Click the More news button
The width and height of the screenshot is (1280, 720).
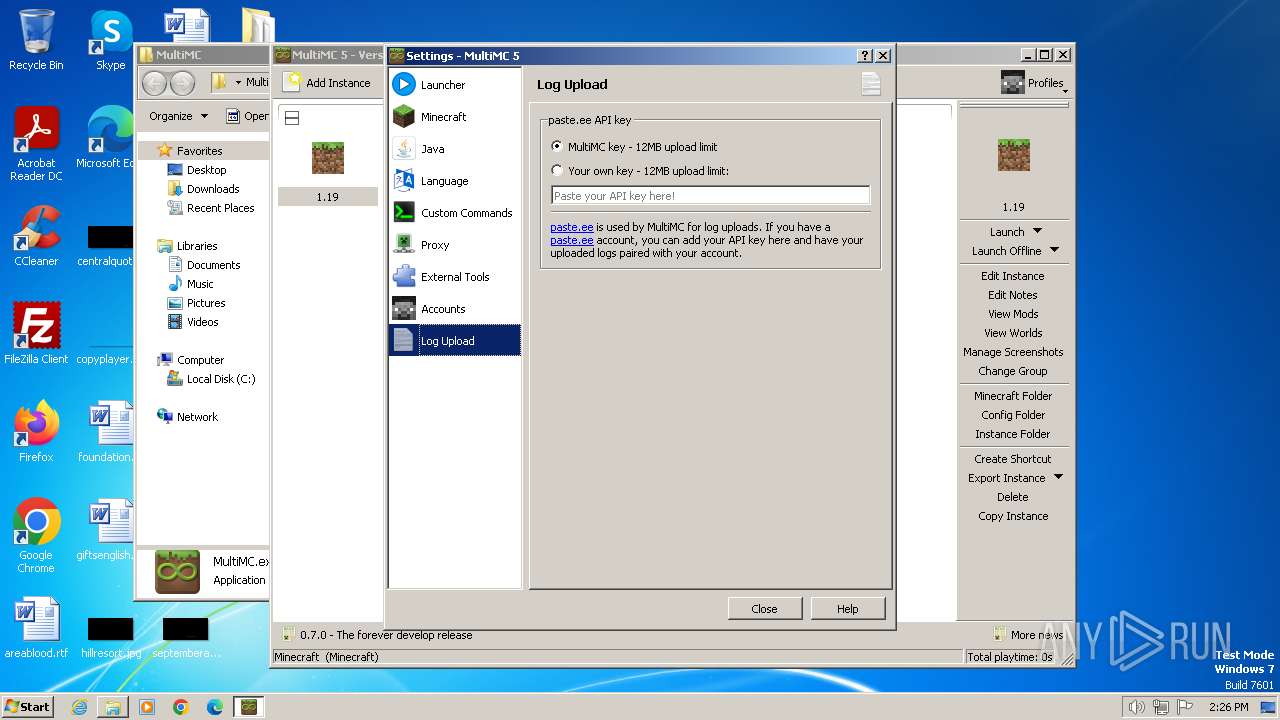point(1028,635)
